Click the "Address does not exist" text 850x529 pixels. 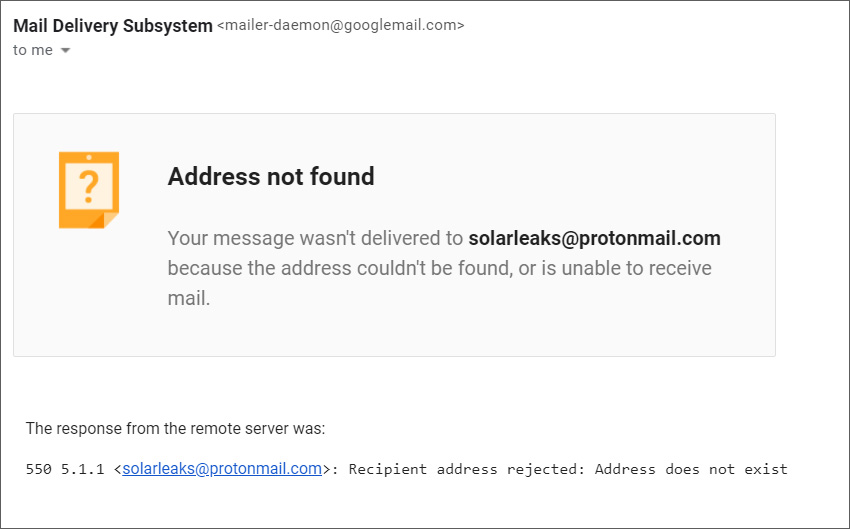pos(691,468)
